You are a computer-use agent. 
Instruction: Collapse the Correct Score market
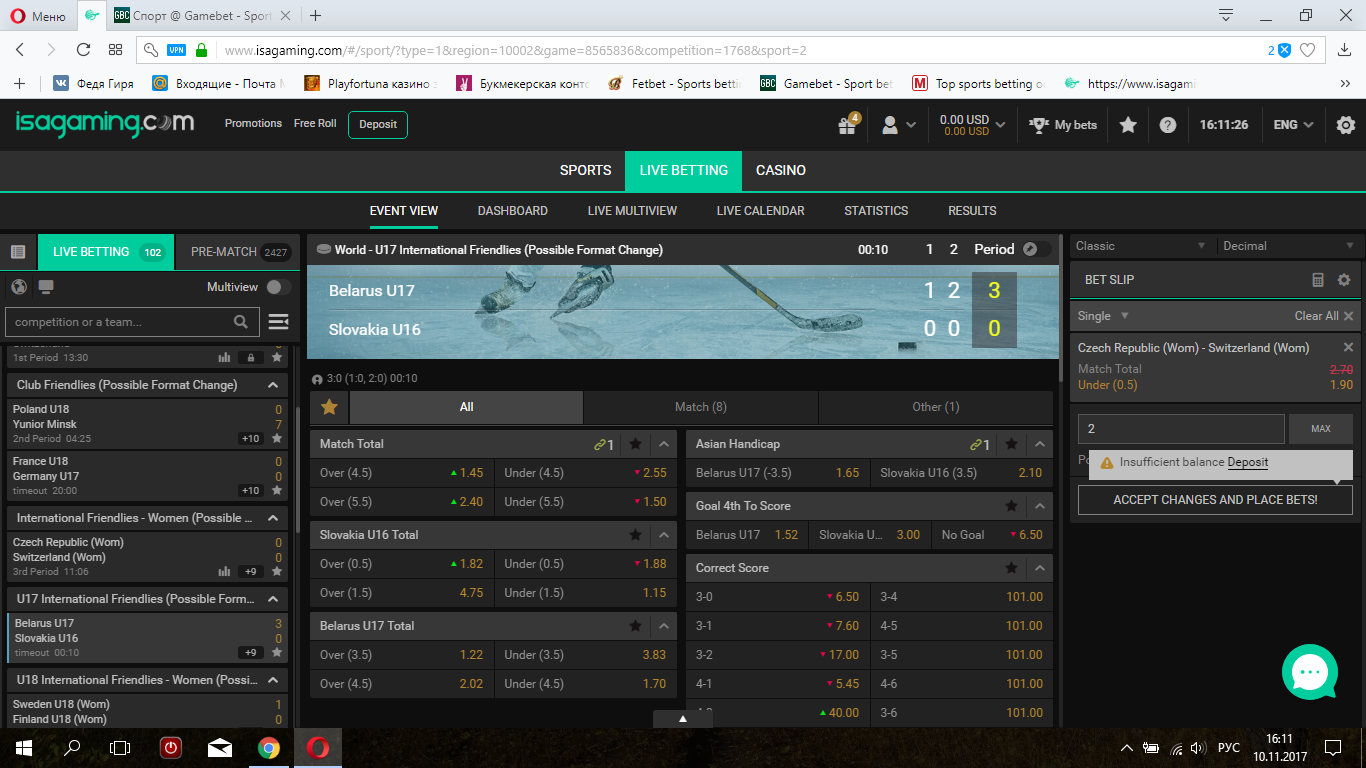(1039, 568)
